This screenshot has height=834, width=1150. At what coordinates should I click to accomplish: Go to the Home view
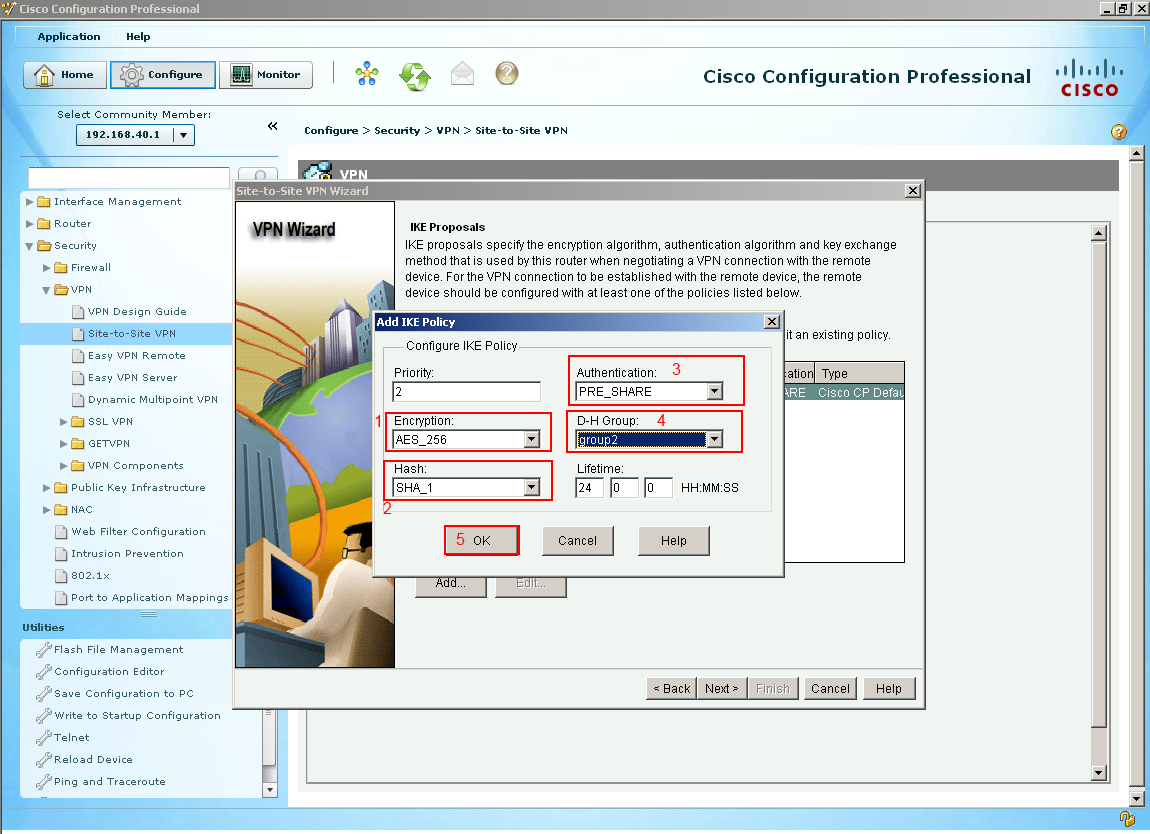(65, 75)
